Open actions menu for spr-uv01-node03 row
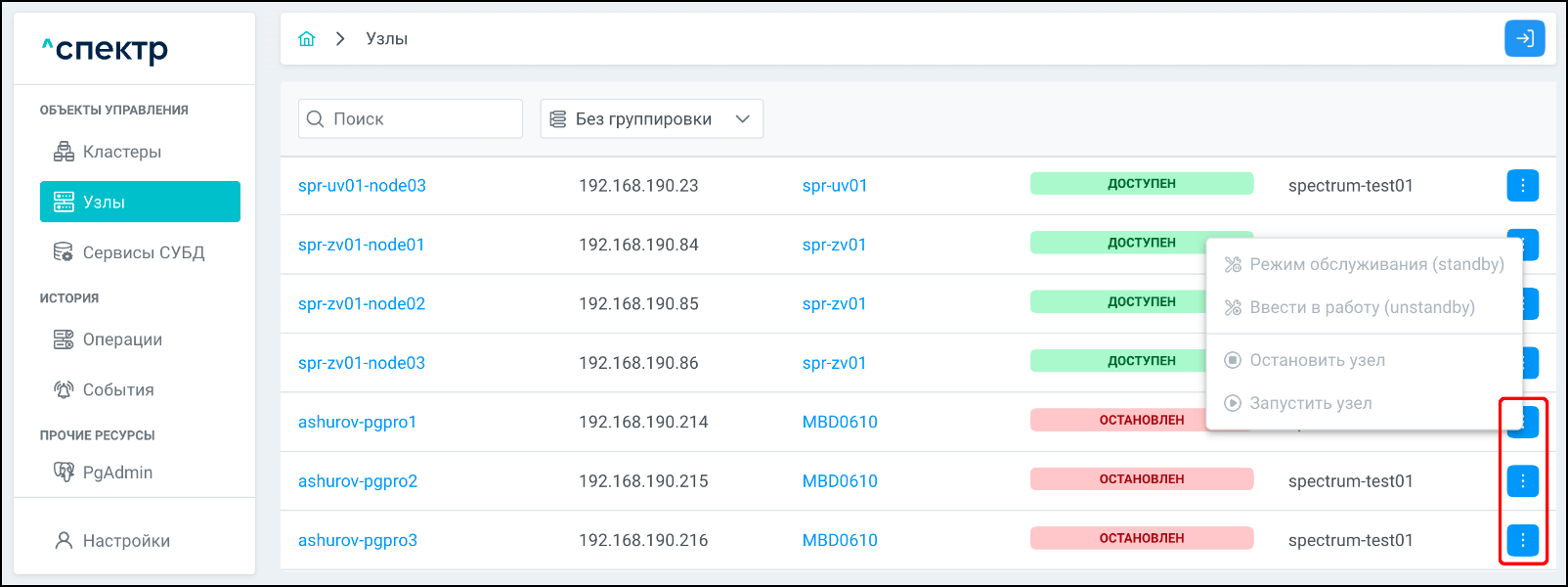 (x=1522, y=185)
